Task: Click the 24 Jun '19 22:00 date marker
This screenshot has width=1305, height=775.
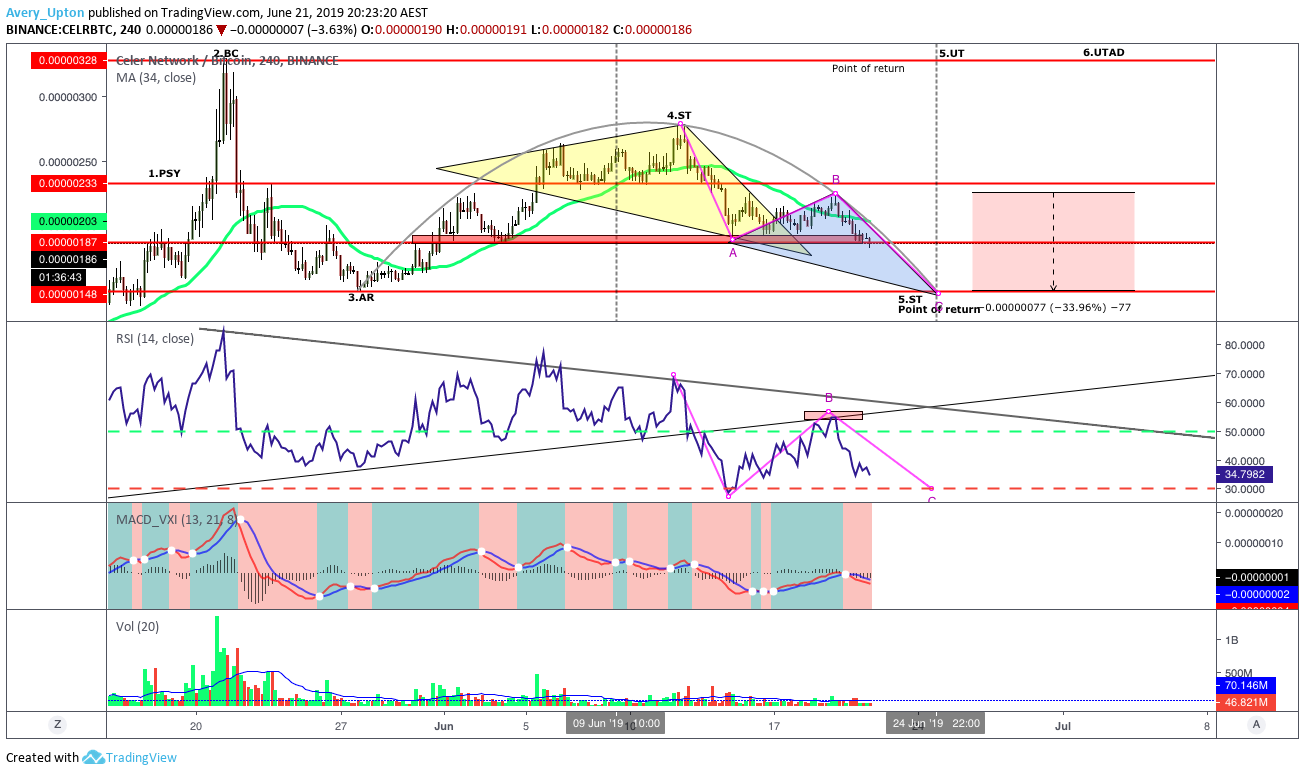Action: (x=935, y=722)
